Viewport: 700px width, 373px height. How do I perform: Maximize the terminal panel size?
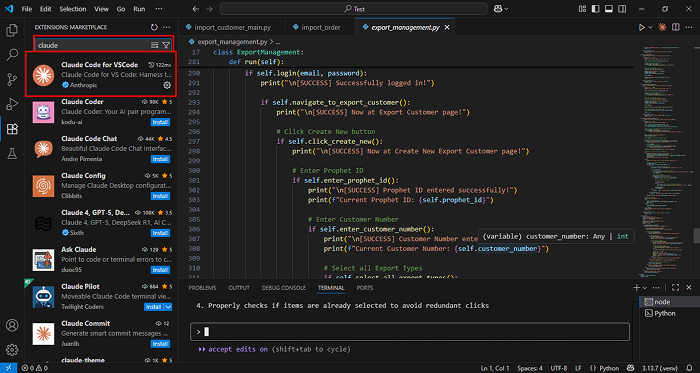[675, 288]
